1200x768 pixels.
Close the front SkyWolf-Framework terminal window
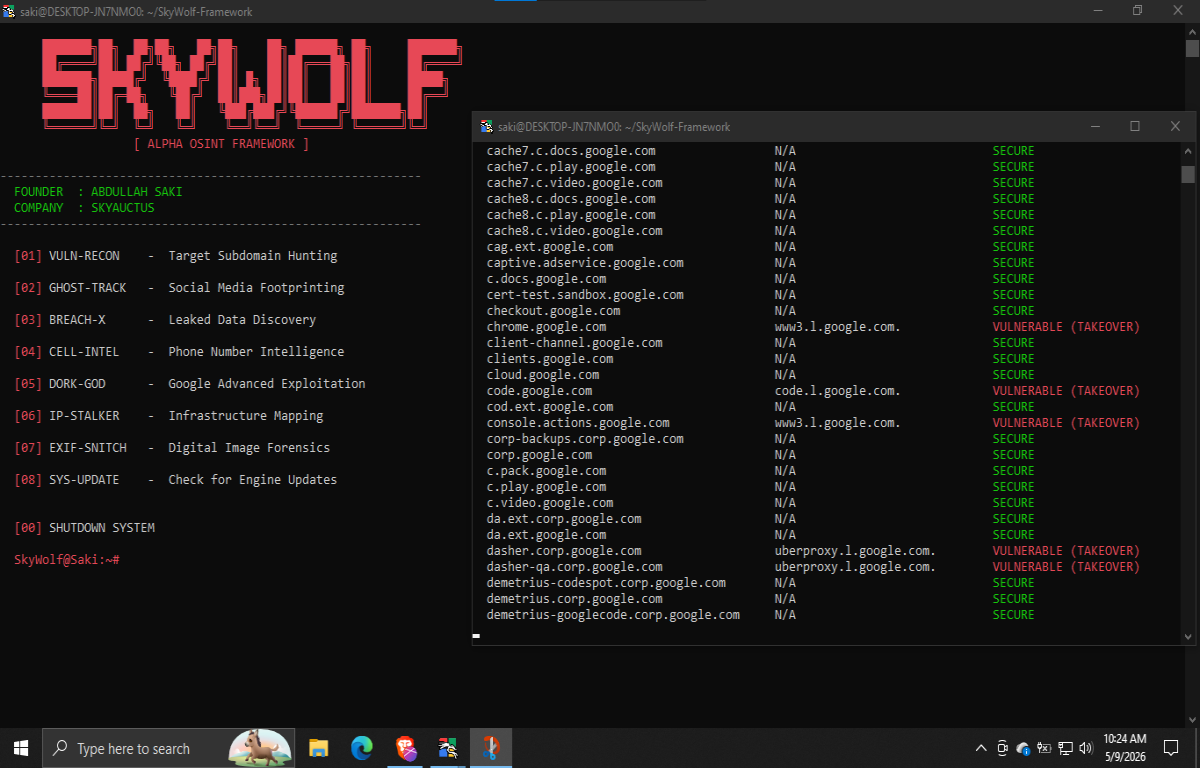(1175, 127)
